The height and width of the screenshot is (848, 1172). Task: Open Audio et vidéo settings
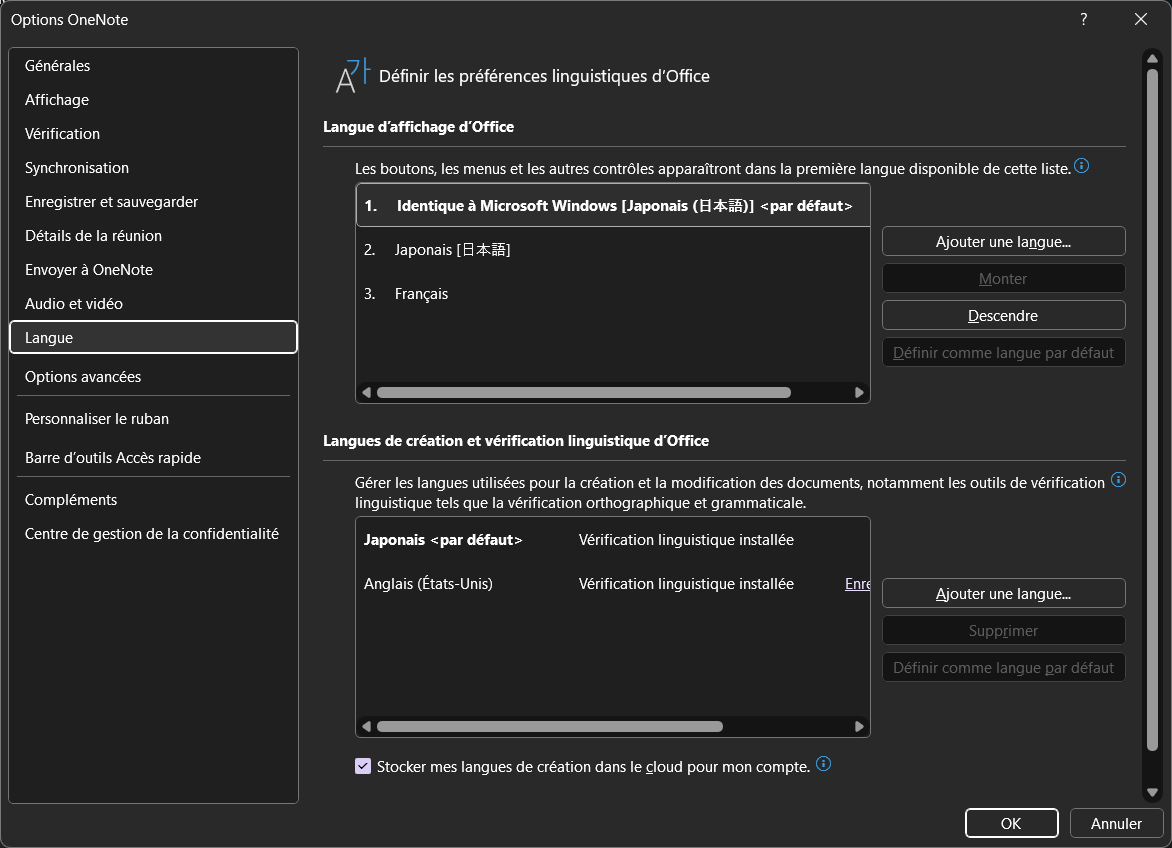pyautogui.click(x=153, y=303)
